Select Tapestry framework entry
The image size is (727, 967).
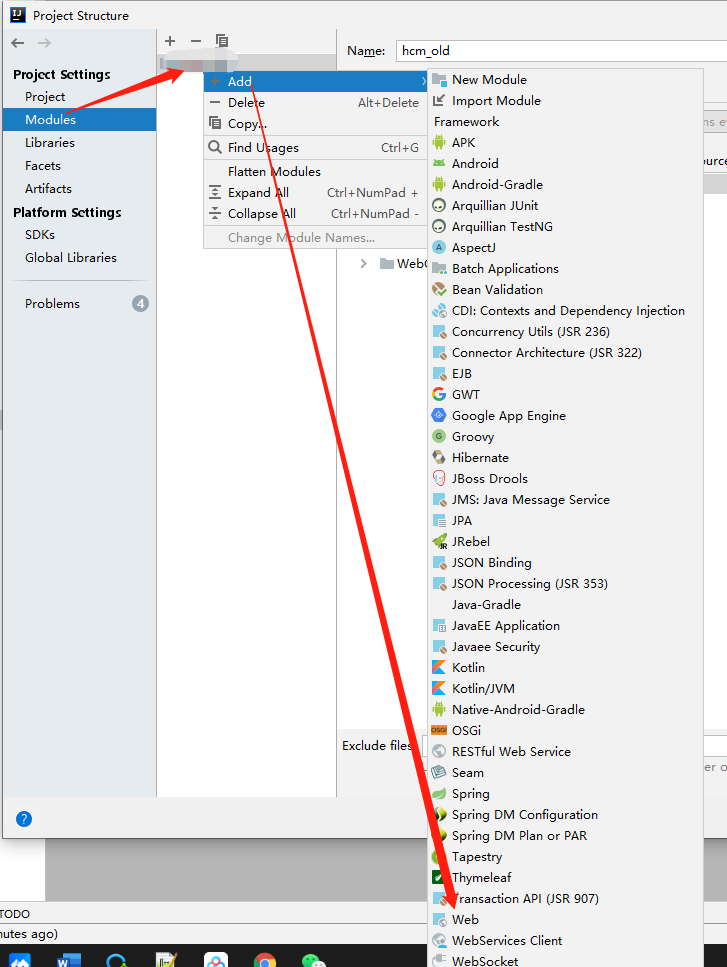[x=565, y=857]
